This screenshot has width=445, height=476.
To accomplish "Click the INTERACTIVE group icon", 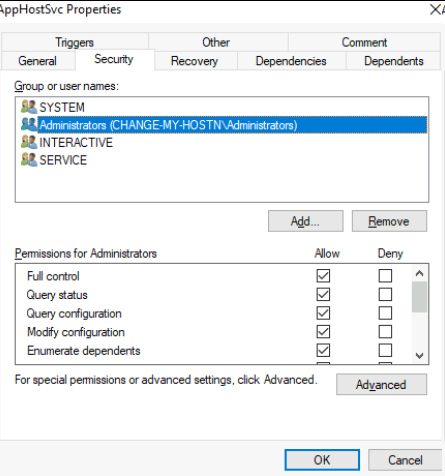I will [x=29, y=142].
